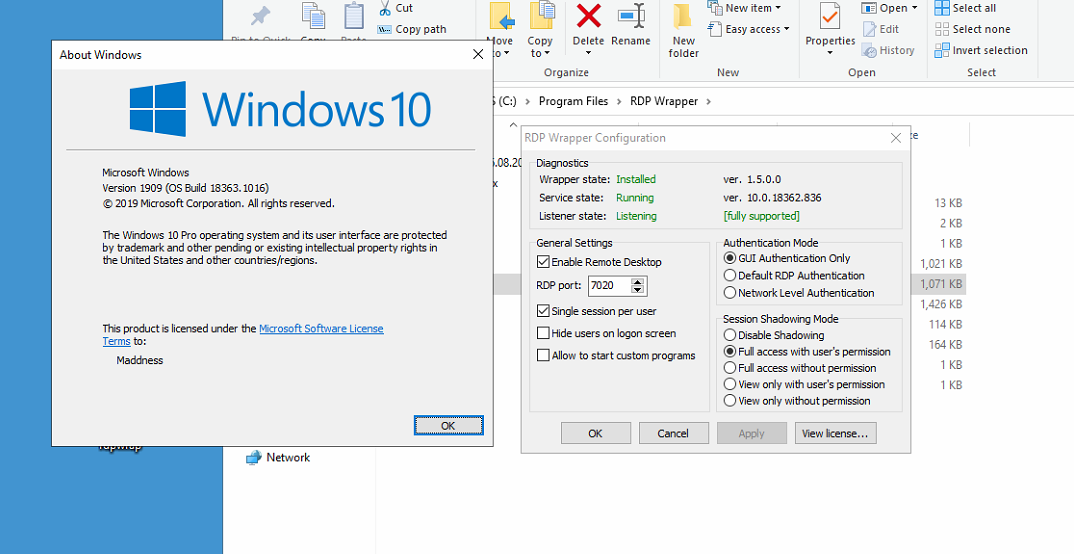Click the Rename icon in ribbon
1074x554 pixels.
click(631, 16)
